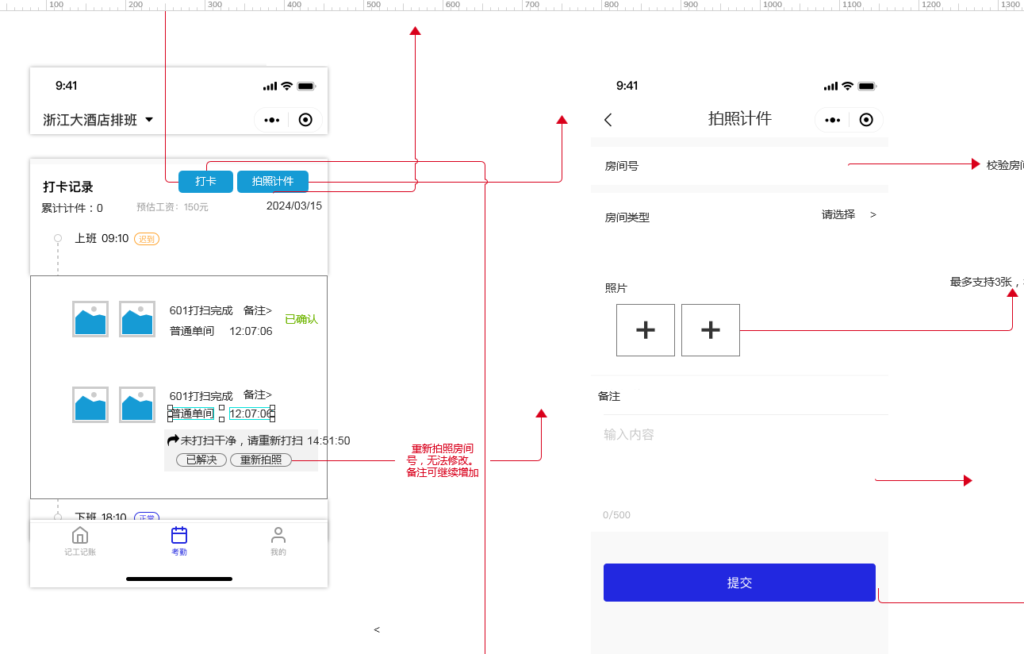Click the 提交 submit button
Viewport: 1024px width, 654px height.
coord(739,583)
